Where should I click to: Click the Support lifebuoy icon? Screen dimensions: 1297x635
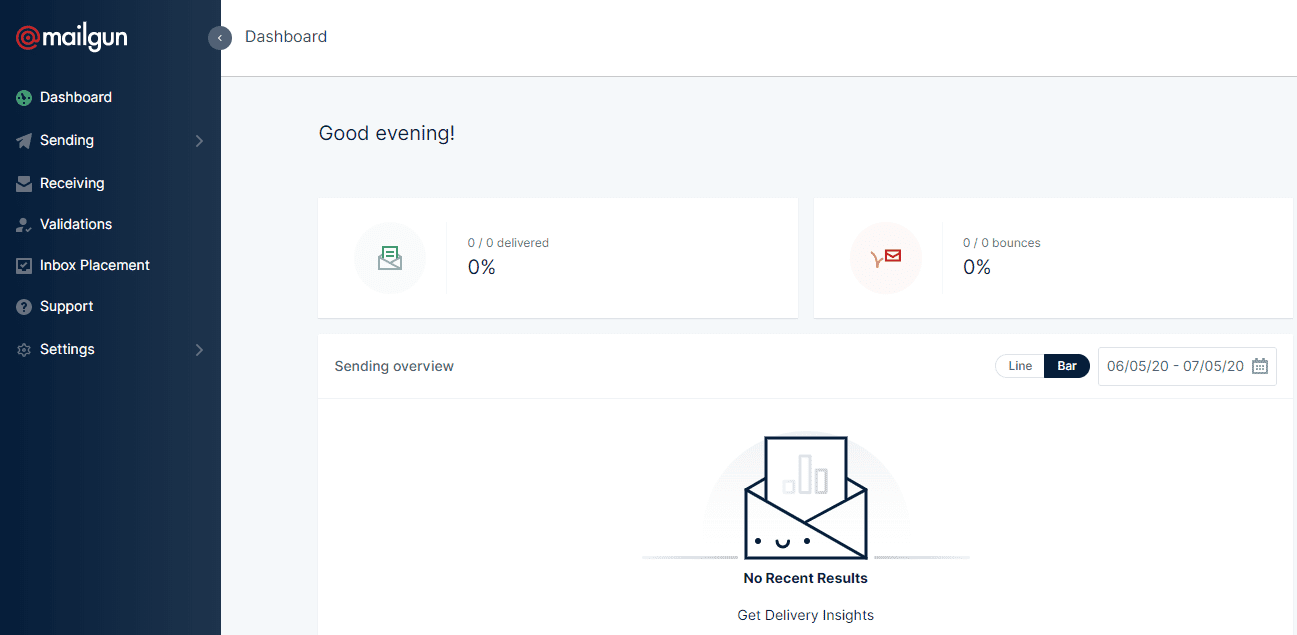pyautogui.click(x=22, y=306)
